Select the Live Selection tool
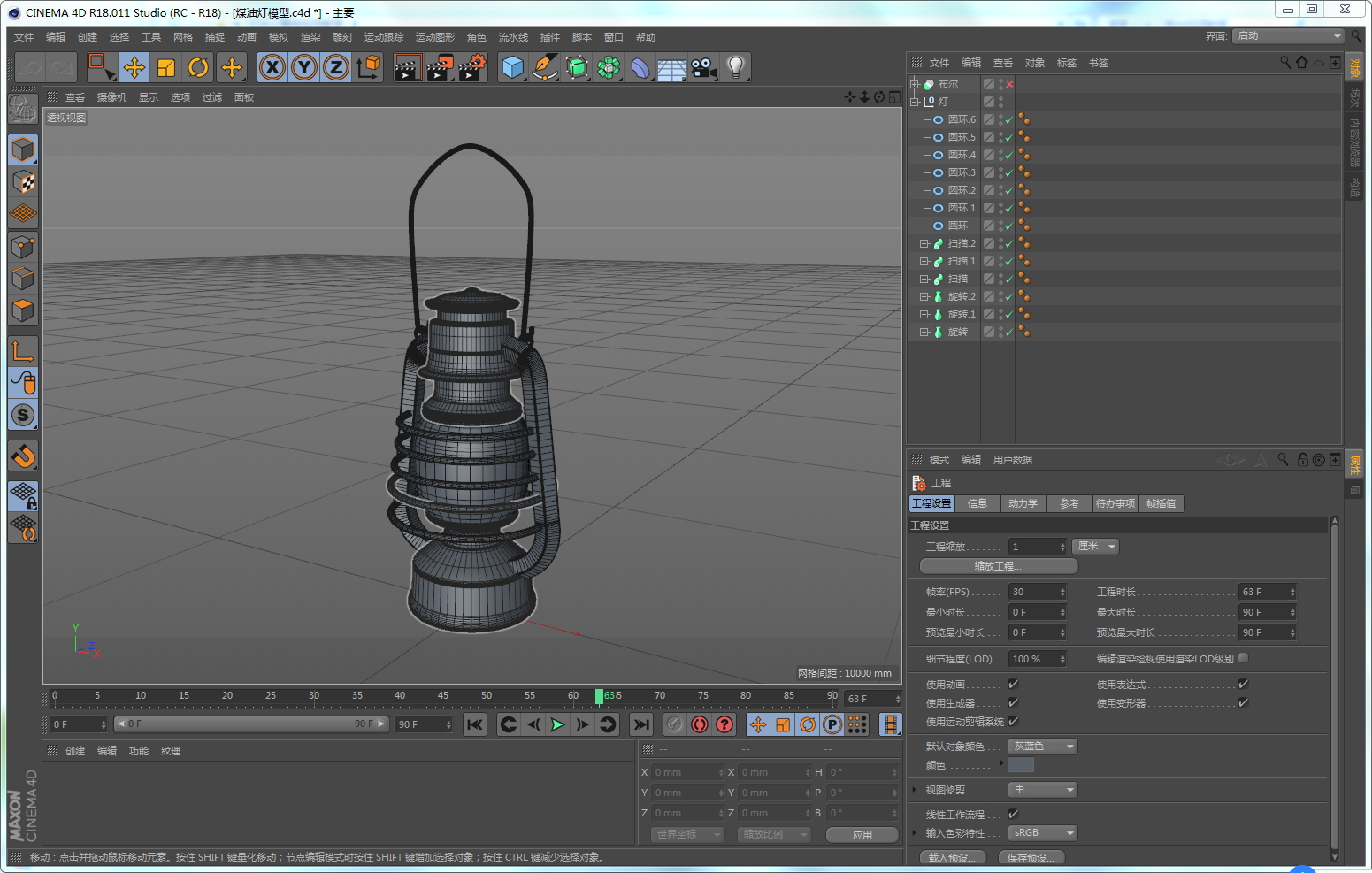Screen dimensions: 1372x873 [x=101, y=67]
